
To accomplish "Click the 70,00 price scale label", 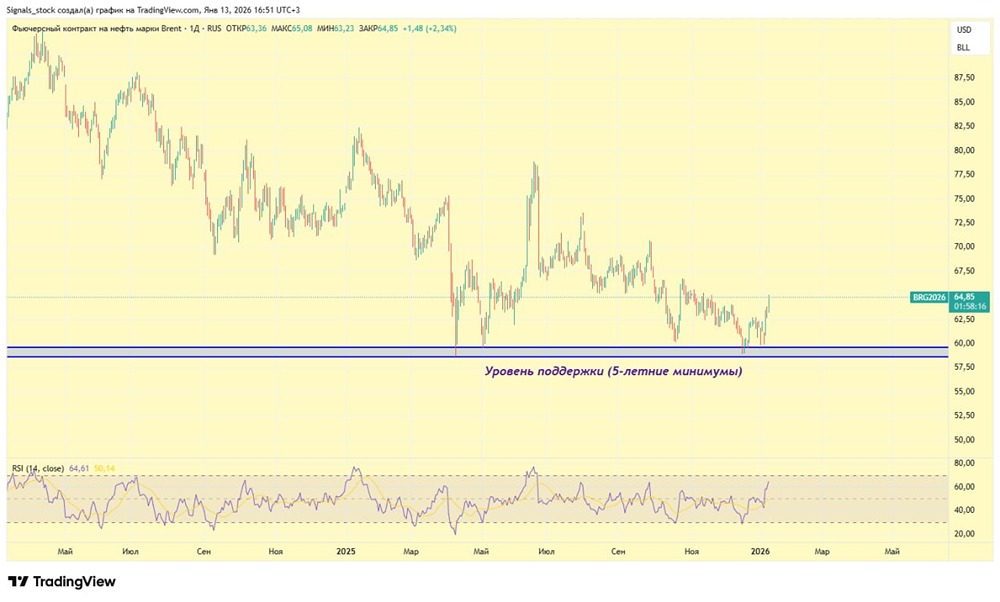I will [964, 247].
